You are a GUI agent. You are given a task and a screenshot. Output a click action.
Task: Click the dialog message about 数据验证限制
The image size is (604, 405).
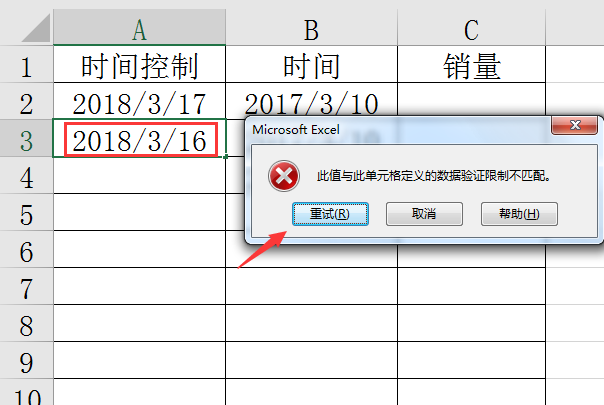[434, 176]
